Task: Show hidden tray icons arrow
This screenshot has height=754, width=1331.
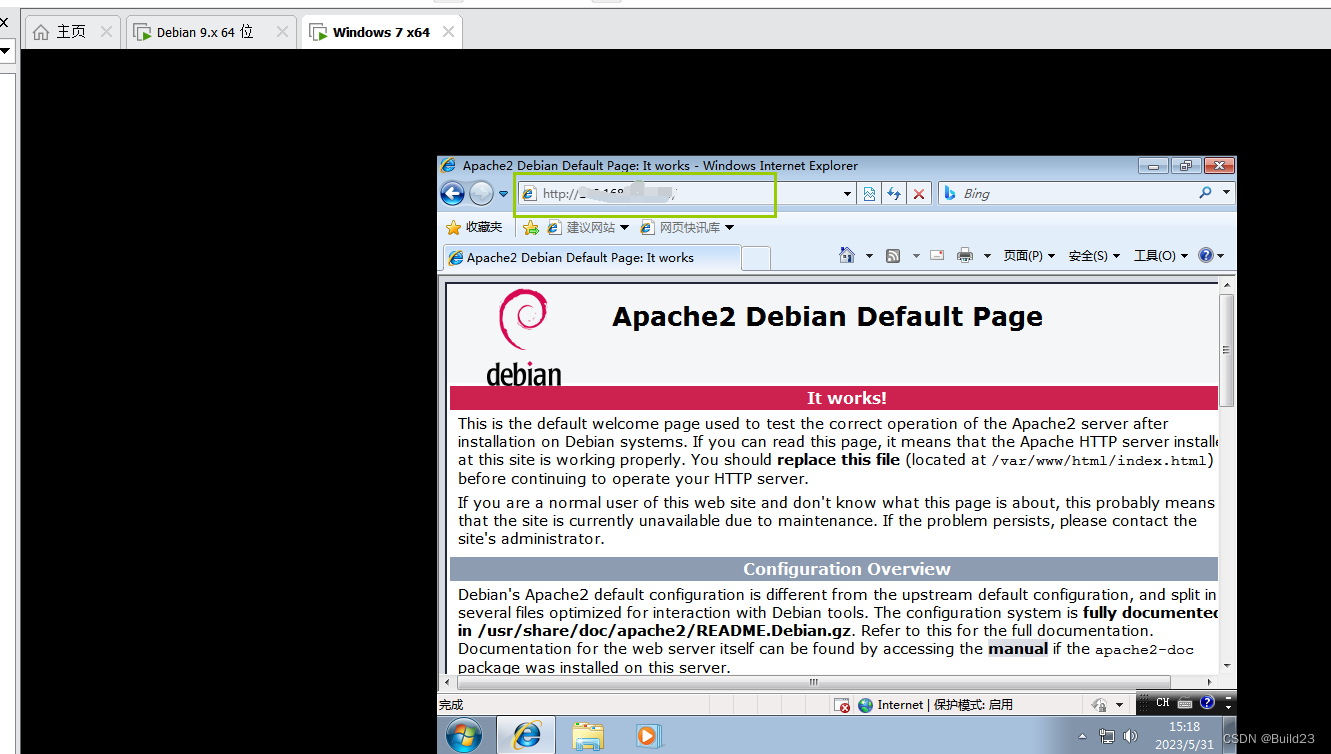Action: [1082, 737]
